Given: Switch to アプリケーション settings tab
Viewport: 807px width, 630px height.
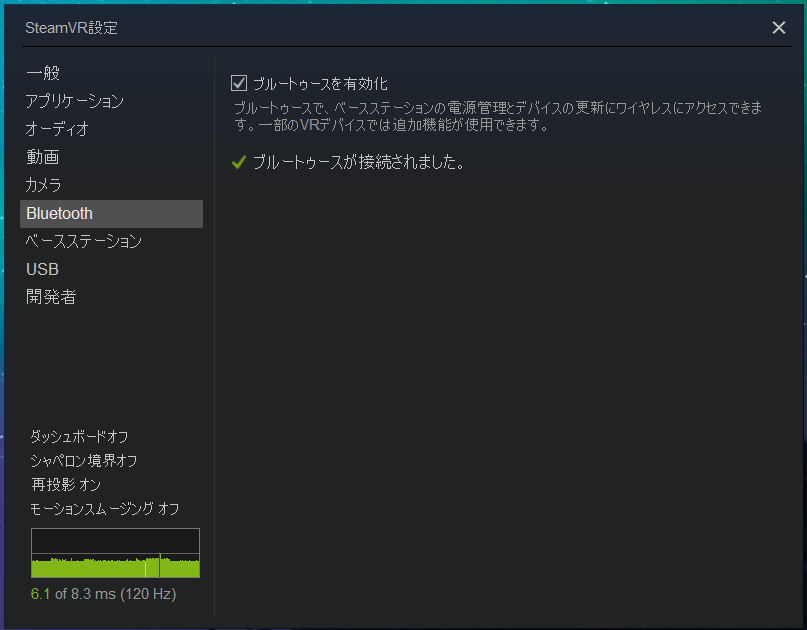Looking at the screenshot, I should (x=75, y=101).
